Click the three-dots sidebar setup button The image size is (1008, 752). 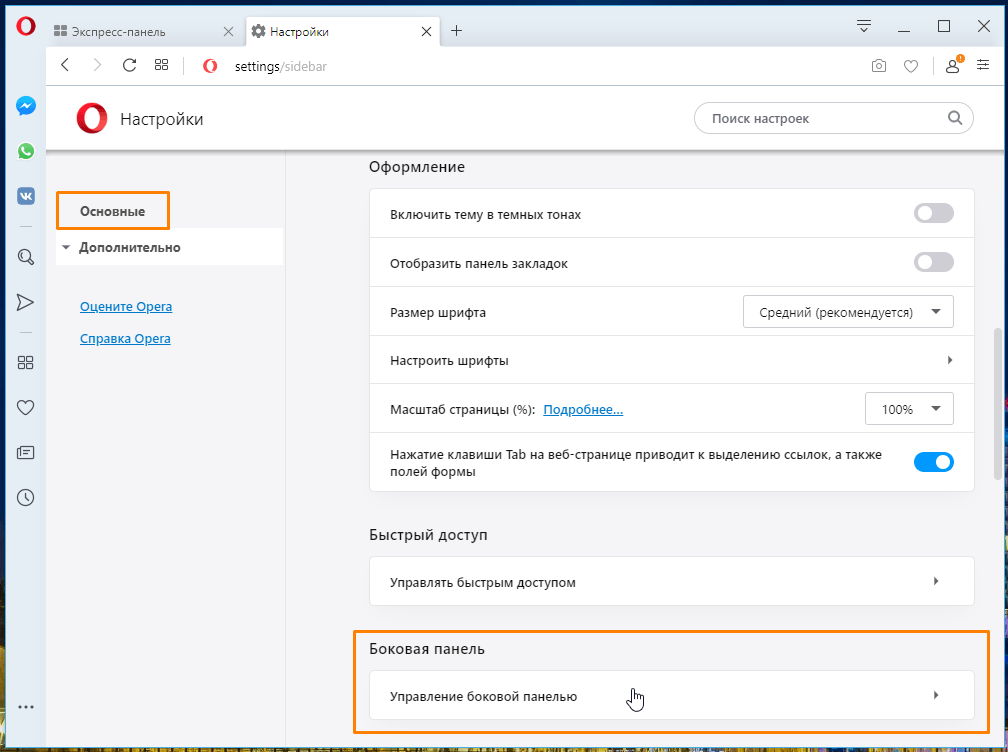click(x=26, y=707)
